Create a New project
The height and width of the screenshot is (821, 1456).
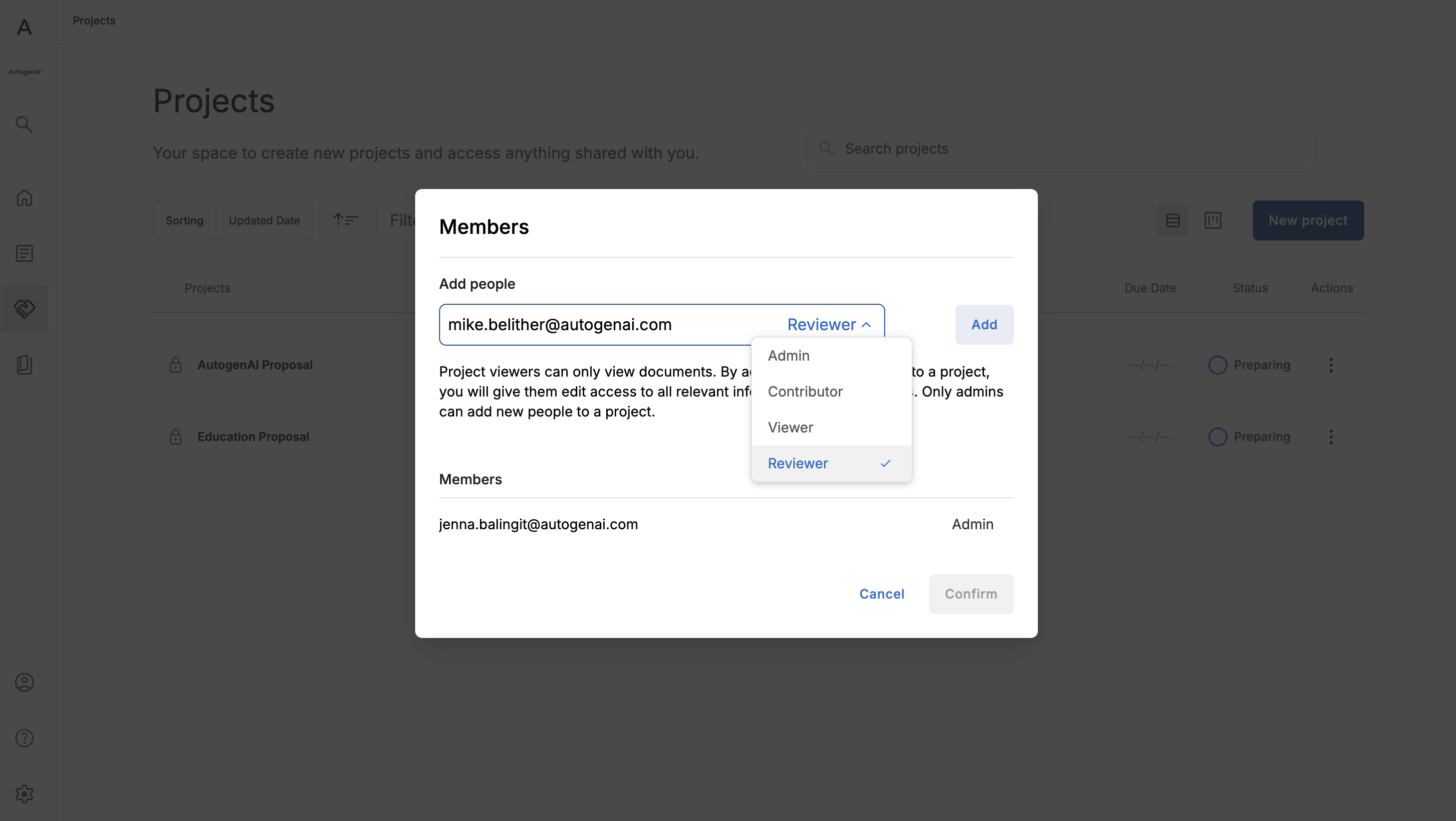pyautogui.click(x=1308, y=220)
